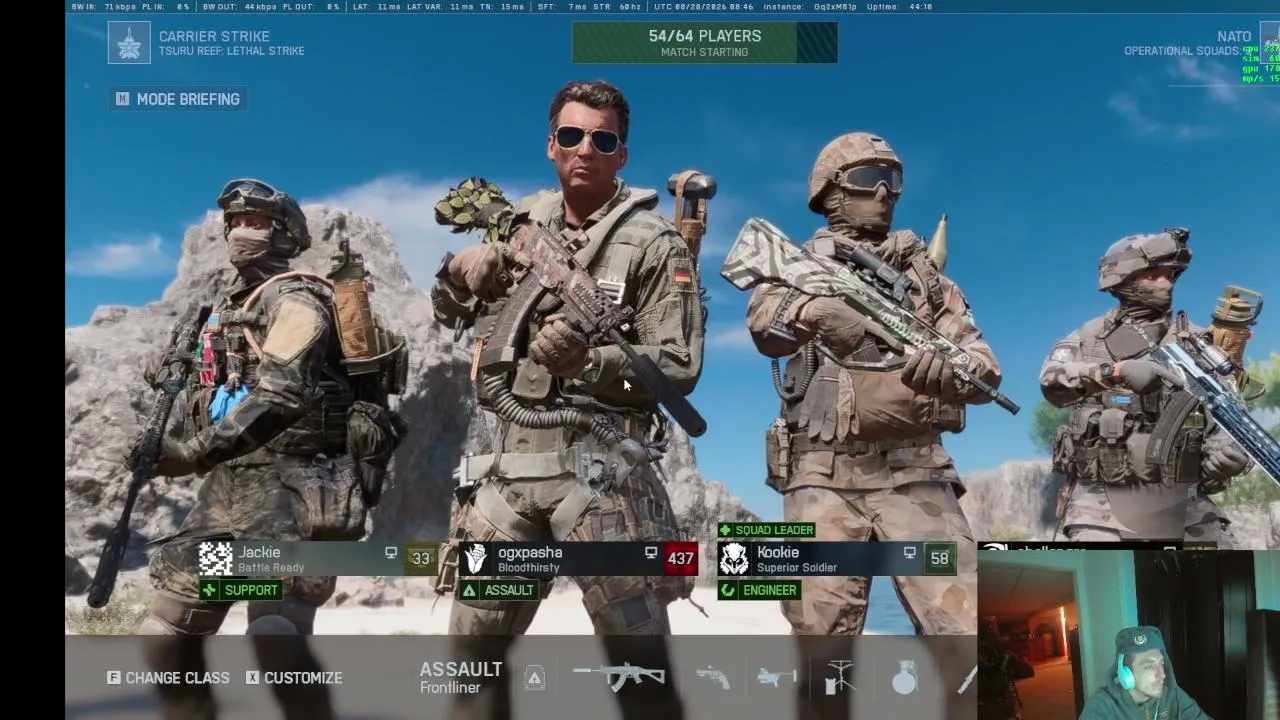Click the M key icon beside Mode Briefing
1280x720 pixels.
click(123, 99)
